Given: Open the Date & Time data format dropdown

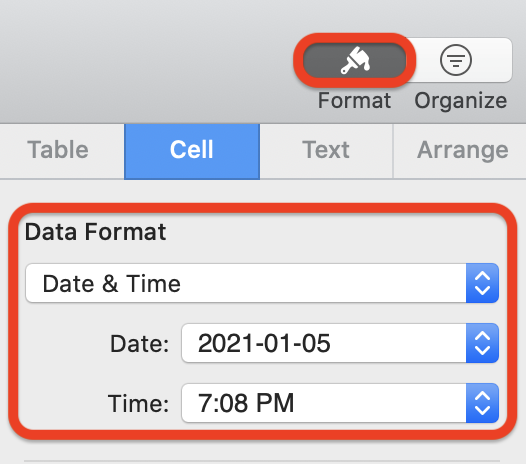Looking at the screenshot, I should [262, 283].
